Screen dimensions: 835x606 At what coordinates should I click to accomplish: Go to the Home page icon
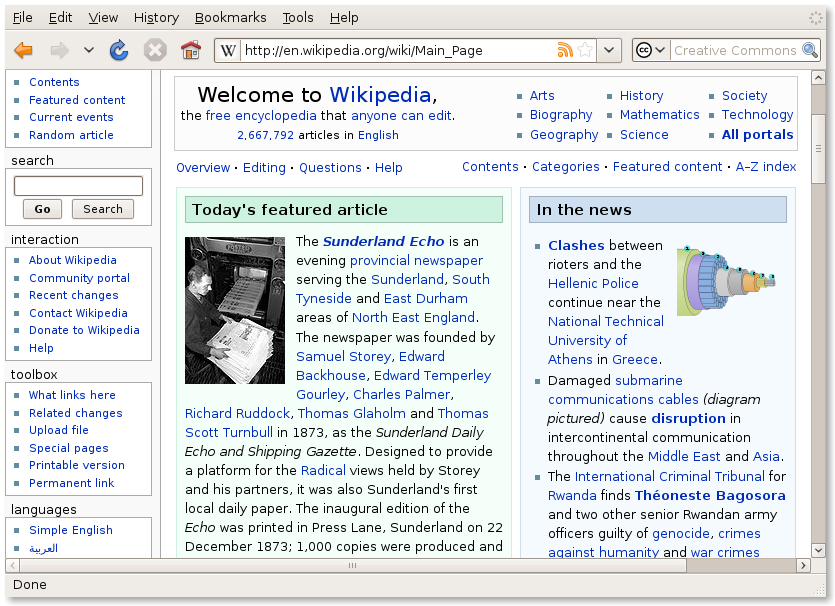(191, 51)
